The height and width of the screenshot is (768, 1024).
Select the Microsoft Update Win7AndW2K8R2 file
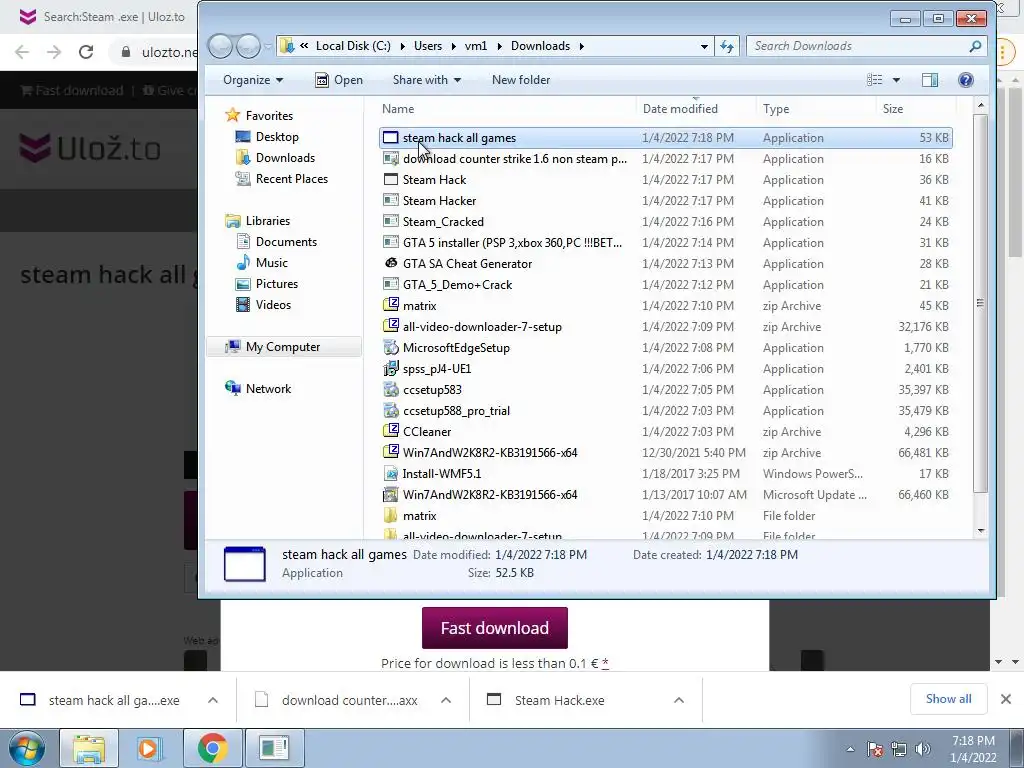pyautogui.click(x=666, y=494)
